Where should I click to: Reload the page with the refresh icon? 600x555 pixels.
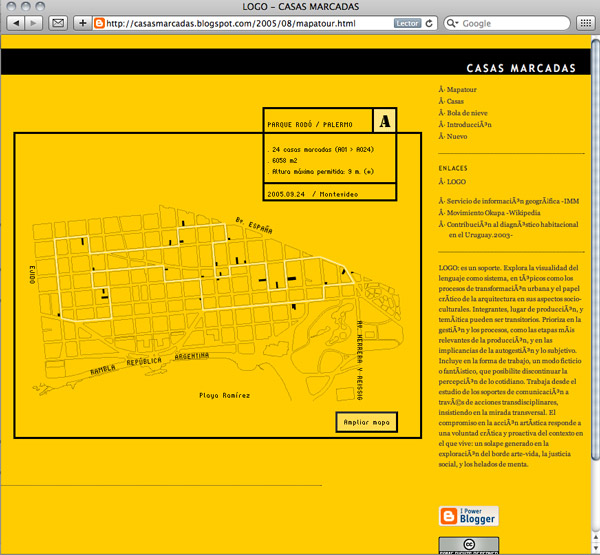pyautogui.click(x=429, y=23)
